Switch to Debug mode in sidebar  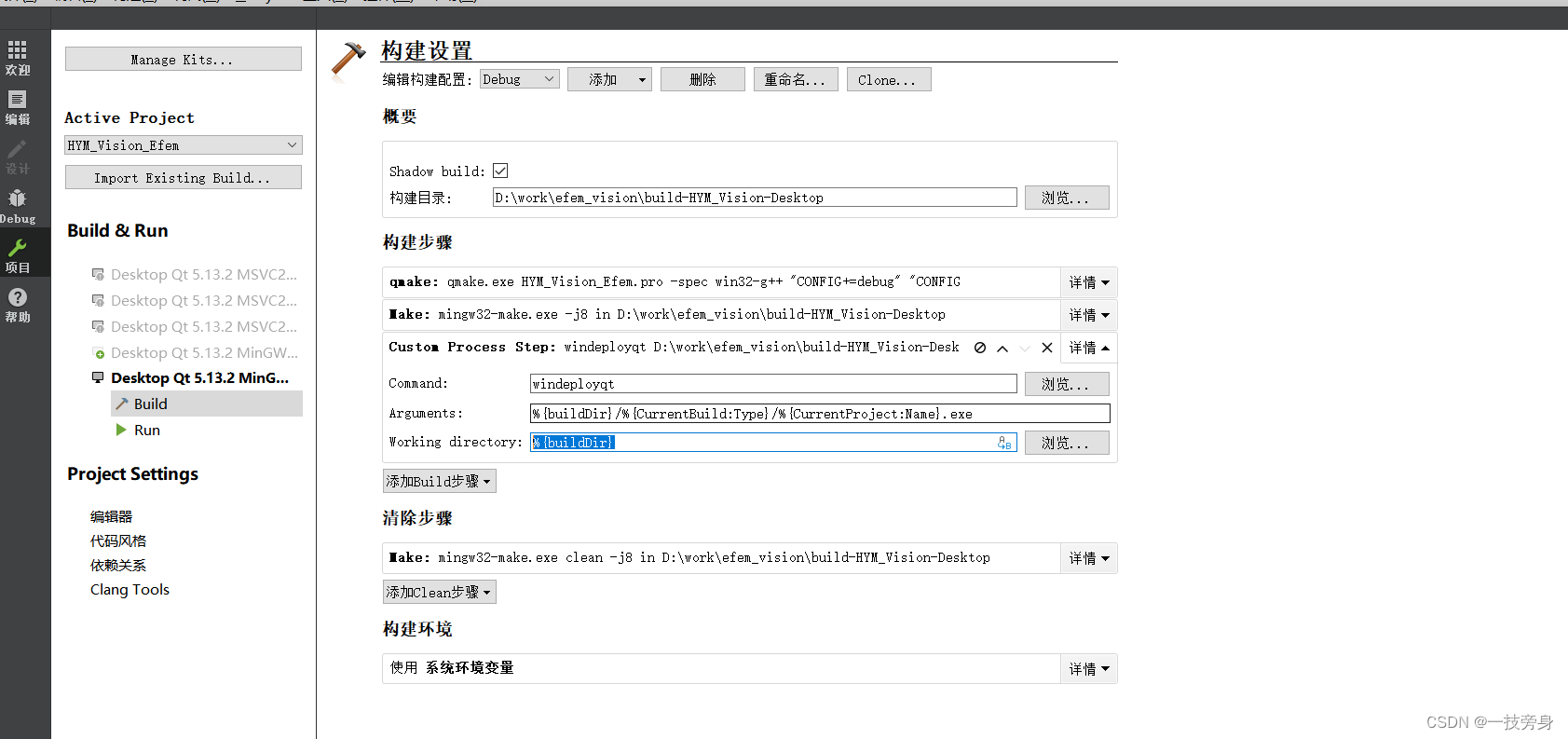click(18, 206)
